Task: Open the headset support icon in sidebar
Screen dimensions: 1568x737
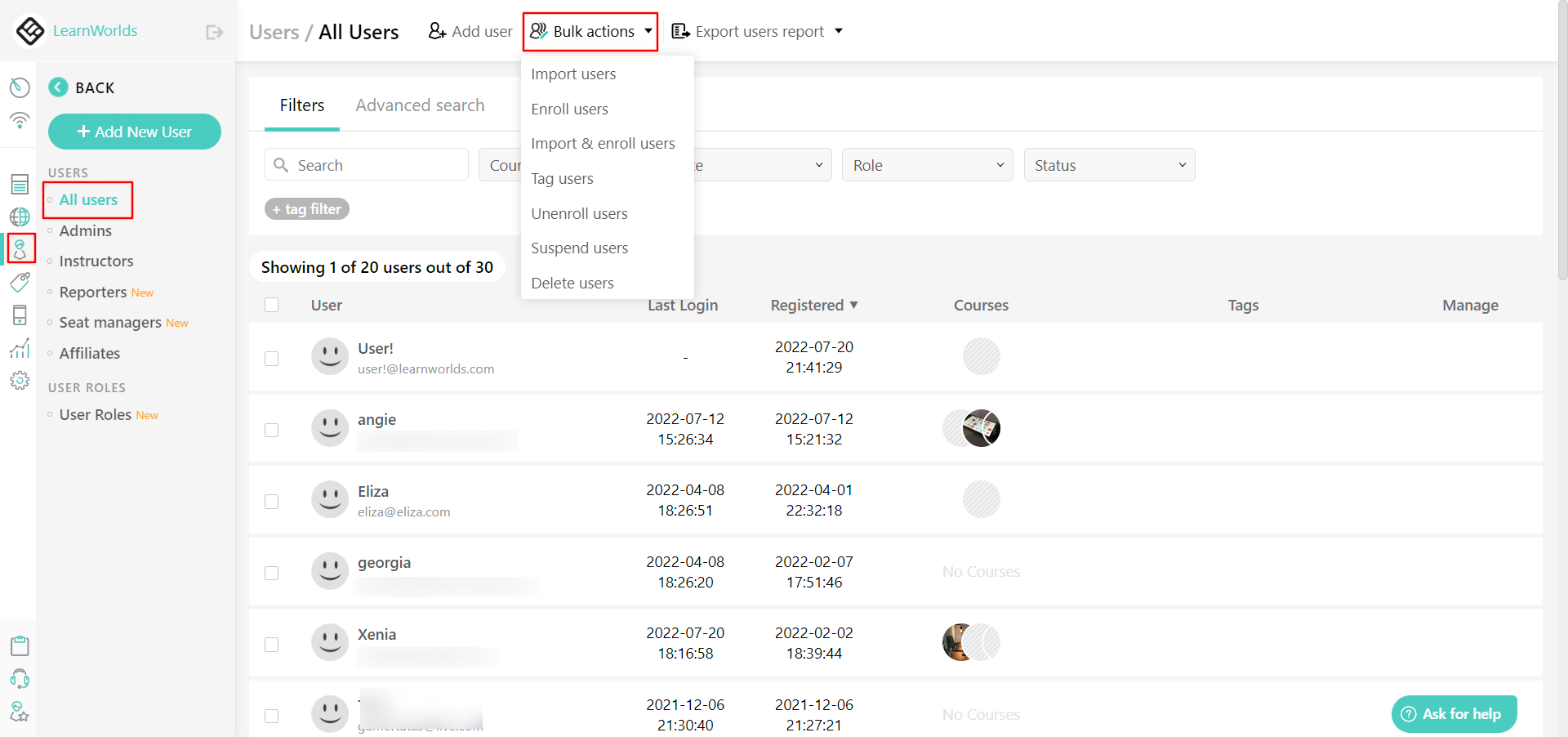Action: point(20,679)
